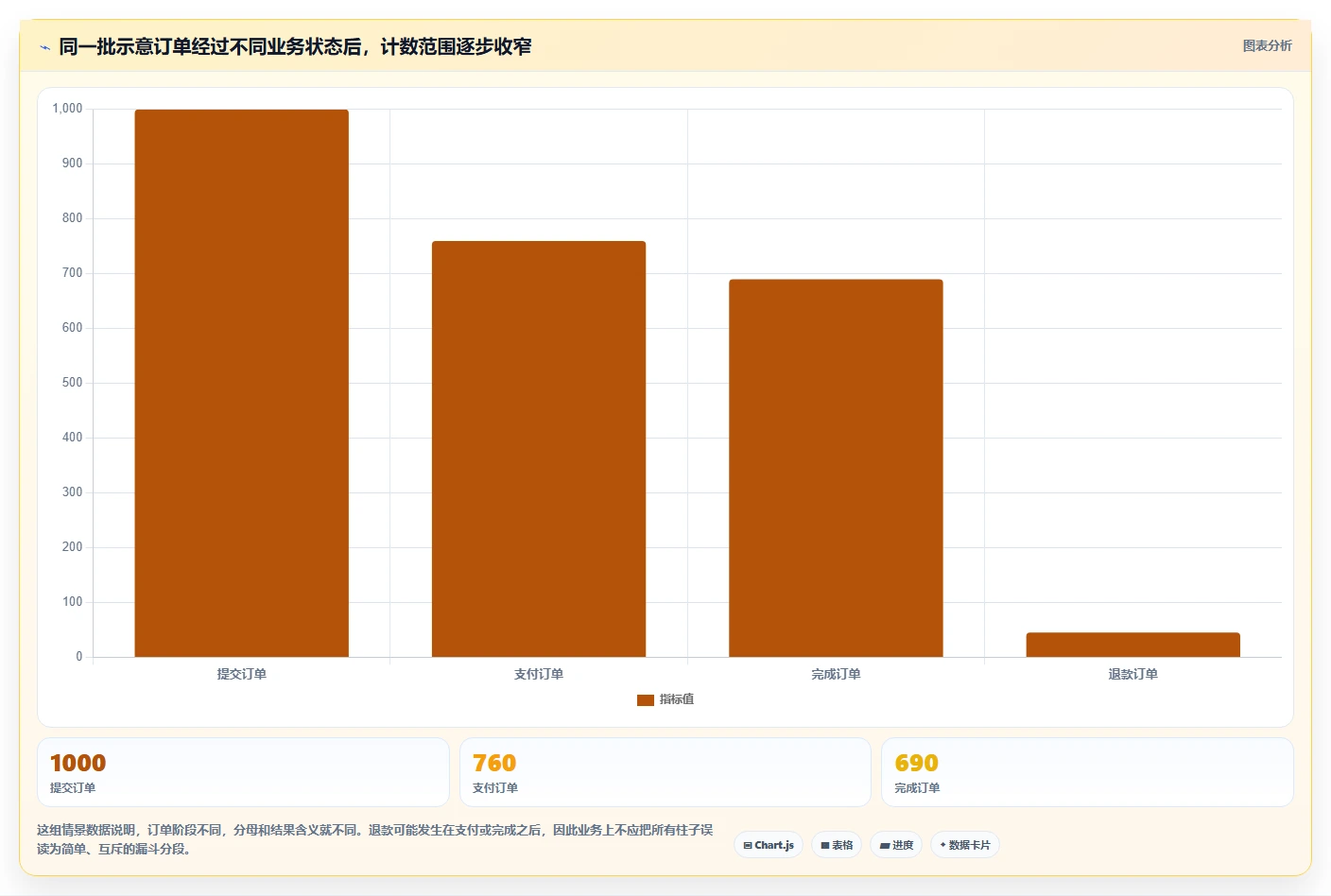This screenshot has width=1331, height=896.
Task: Click the short 退款订单 bar
Action: click(1132, 645)
